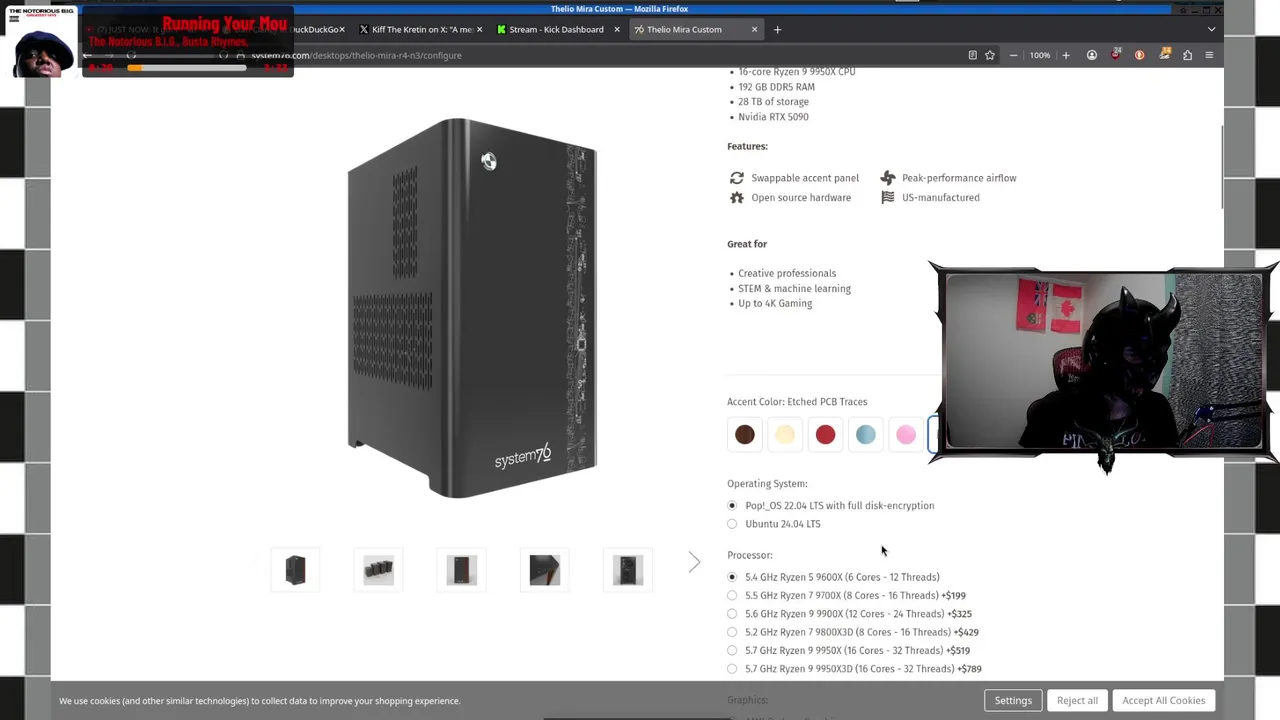This screenshot has width=1280, height=720.
Task: Click the 'Accent Color: Etched PCB Traces' label
Action: click(797, 402)
